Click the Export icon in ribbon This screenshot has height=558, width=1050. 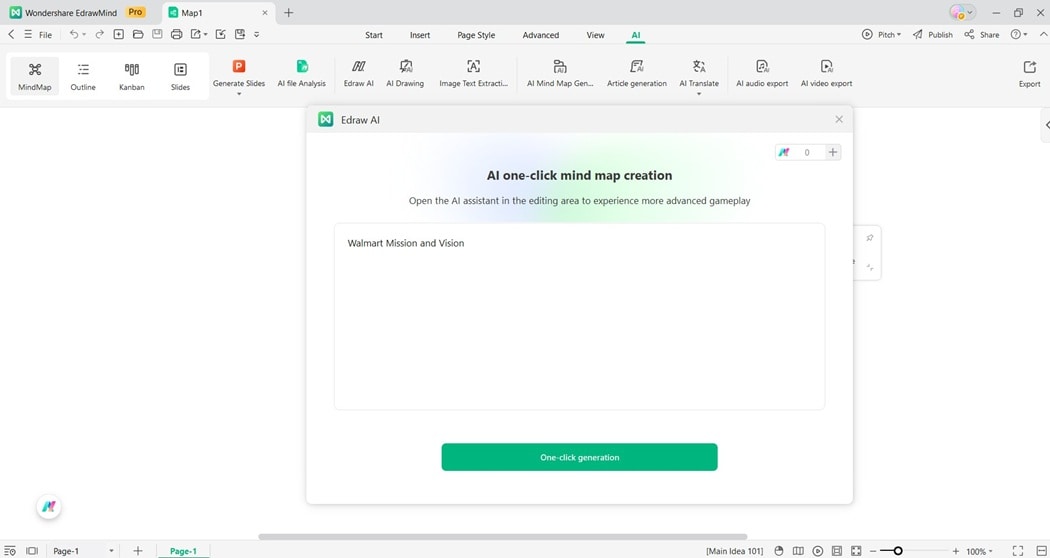(1029, 74)
